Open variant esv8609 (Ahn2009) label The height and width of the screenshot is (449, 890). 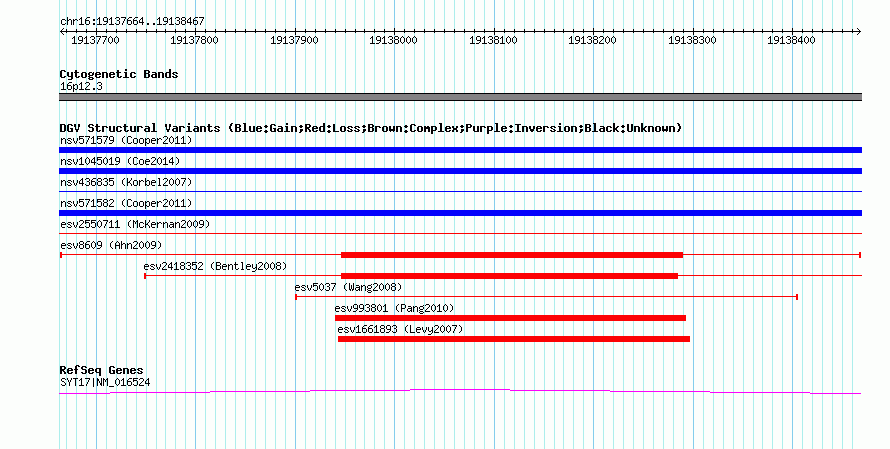pos(111,245)
